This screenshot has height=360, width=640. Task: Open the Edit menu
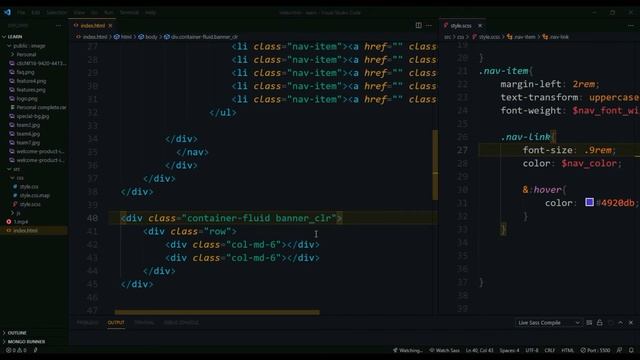(x=36, y=13)
